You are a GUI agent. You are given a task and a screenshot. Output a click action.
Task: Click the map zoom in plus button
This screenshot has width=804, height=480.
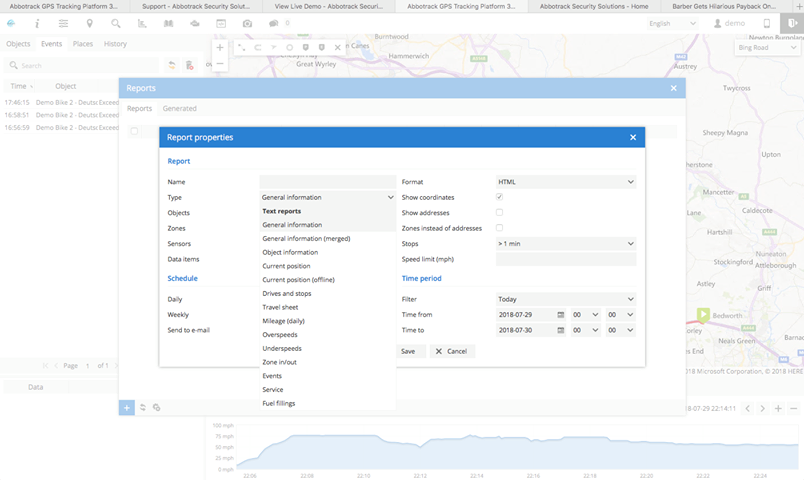tap(220, 47)
